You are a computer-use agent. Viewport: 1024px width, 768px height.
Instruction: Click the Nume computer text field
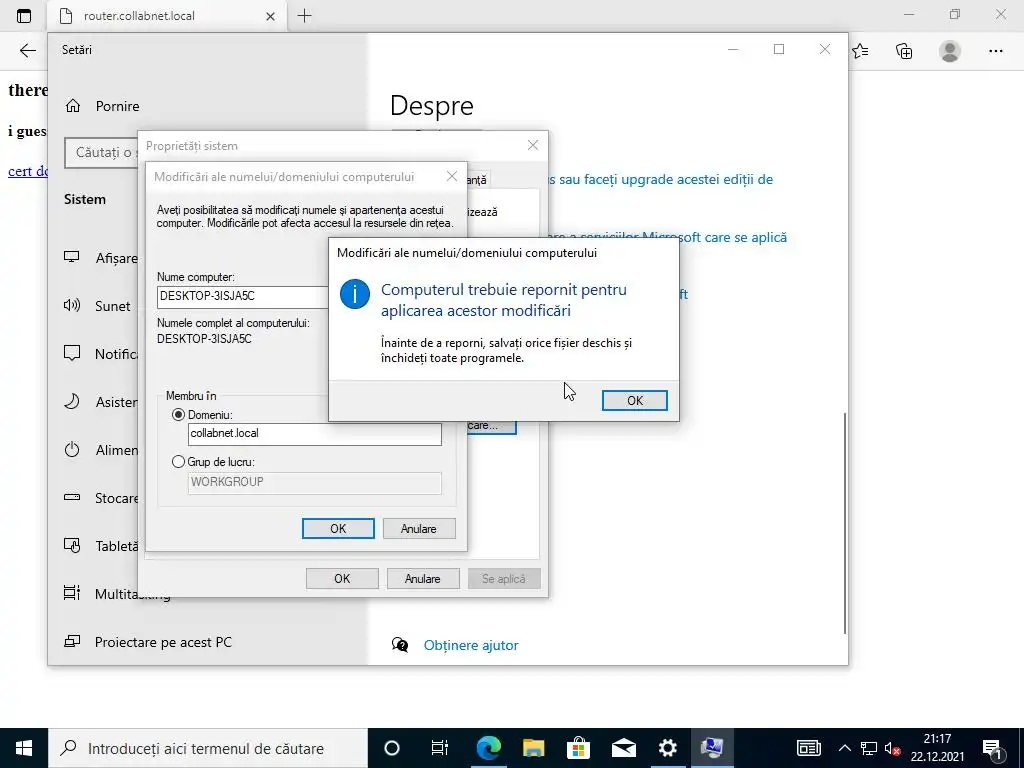243,296
